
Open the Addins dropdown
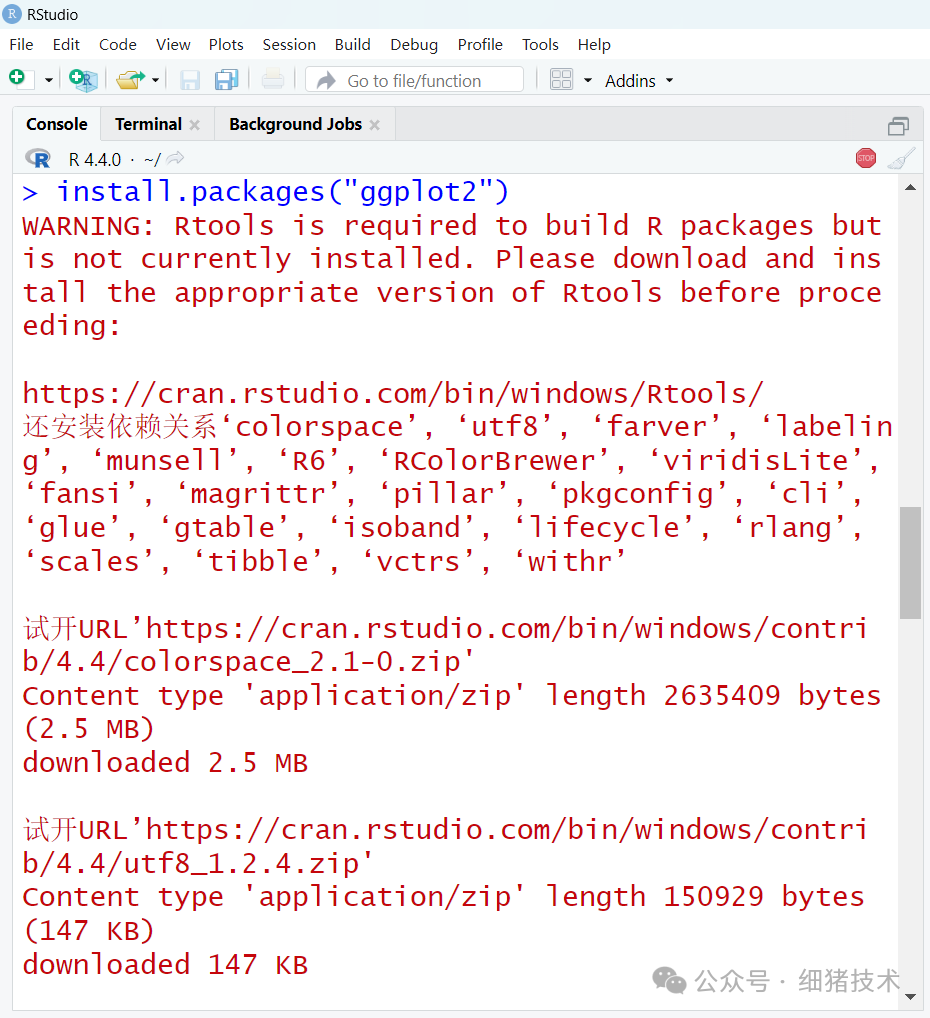click(x=631, y=80)
